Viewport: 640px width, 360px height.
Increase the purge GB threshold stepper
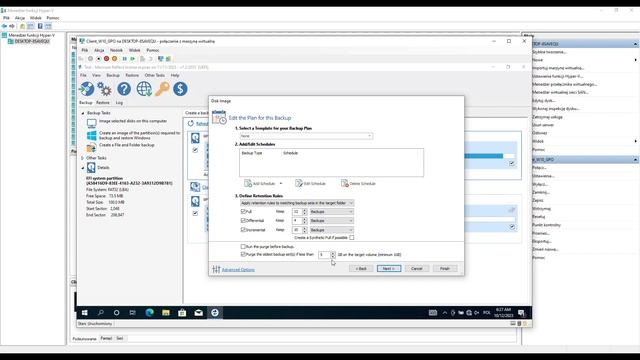point(333,253)
